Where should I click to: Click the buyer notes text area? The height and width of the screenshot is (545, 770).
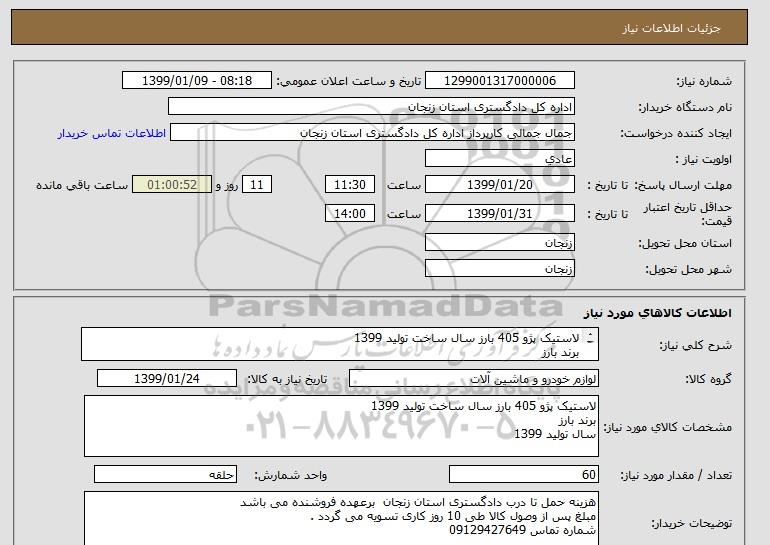point(341,518)
